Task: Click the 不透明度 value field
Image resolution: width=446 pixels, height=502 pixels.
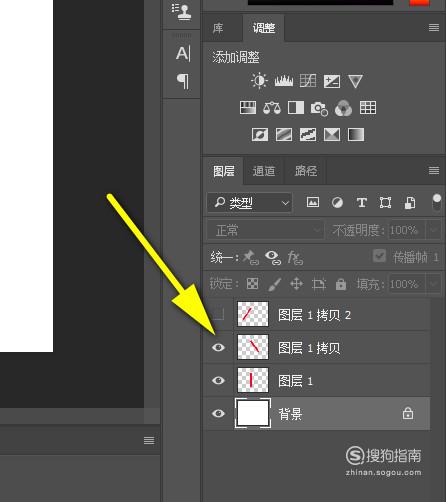Action: 407,230
